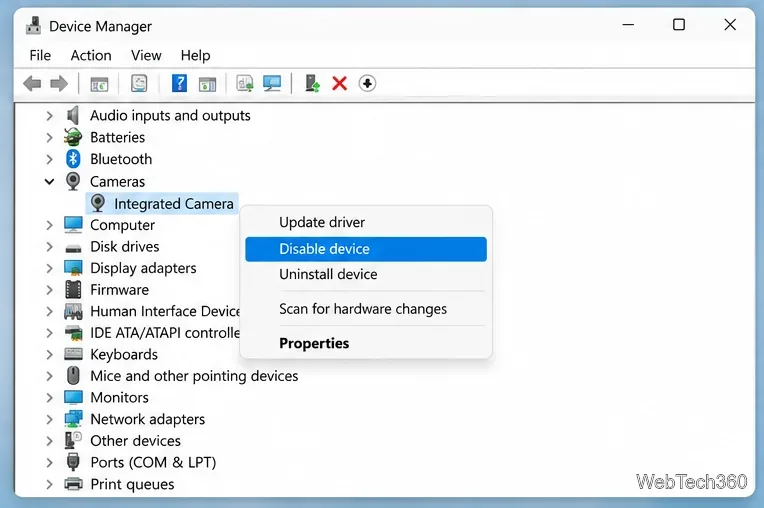Expand the Batteries node
The width and height of the screenshot is (764, 508).
point(49,137)
